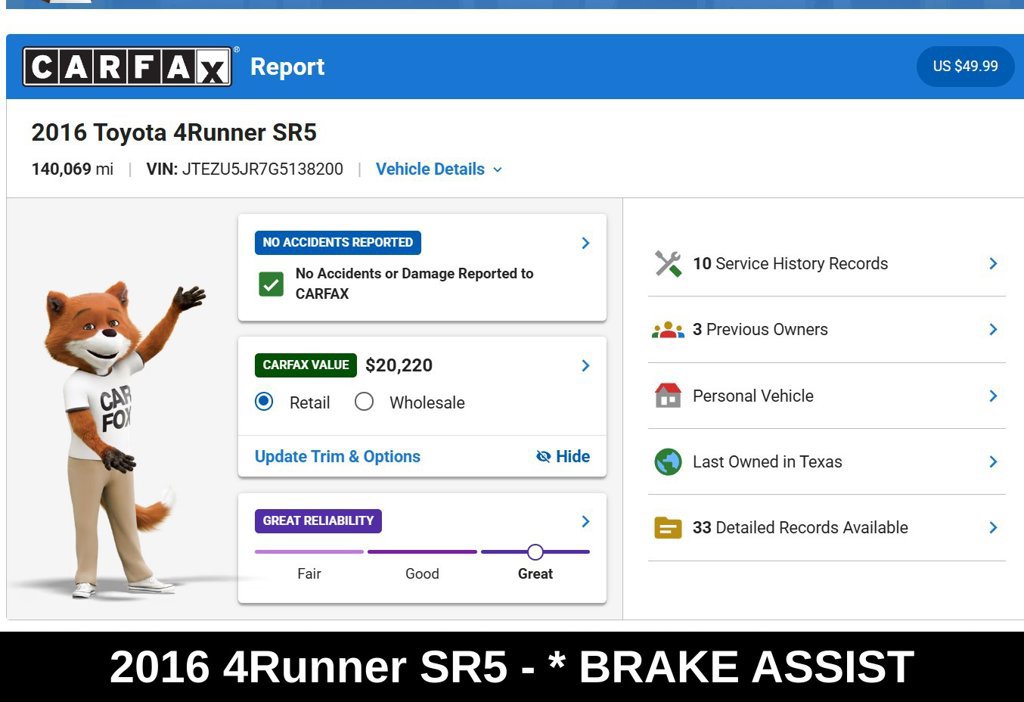Click the house Personal Vehicle icon
The height and width of the screenshot is (702, 1024).
pos(668,396)
